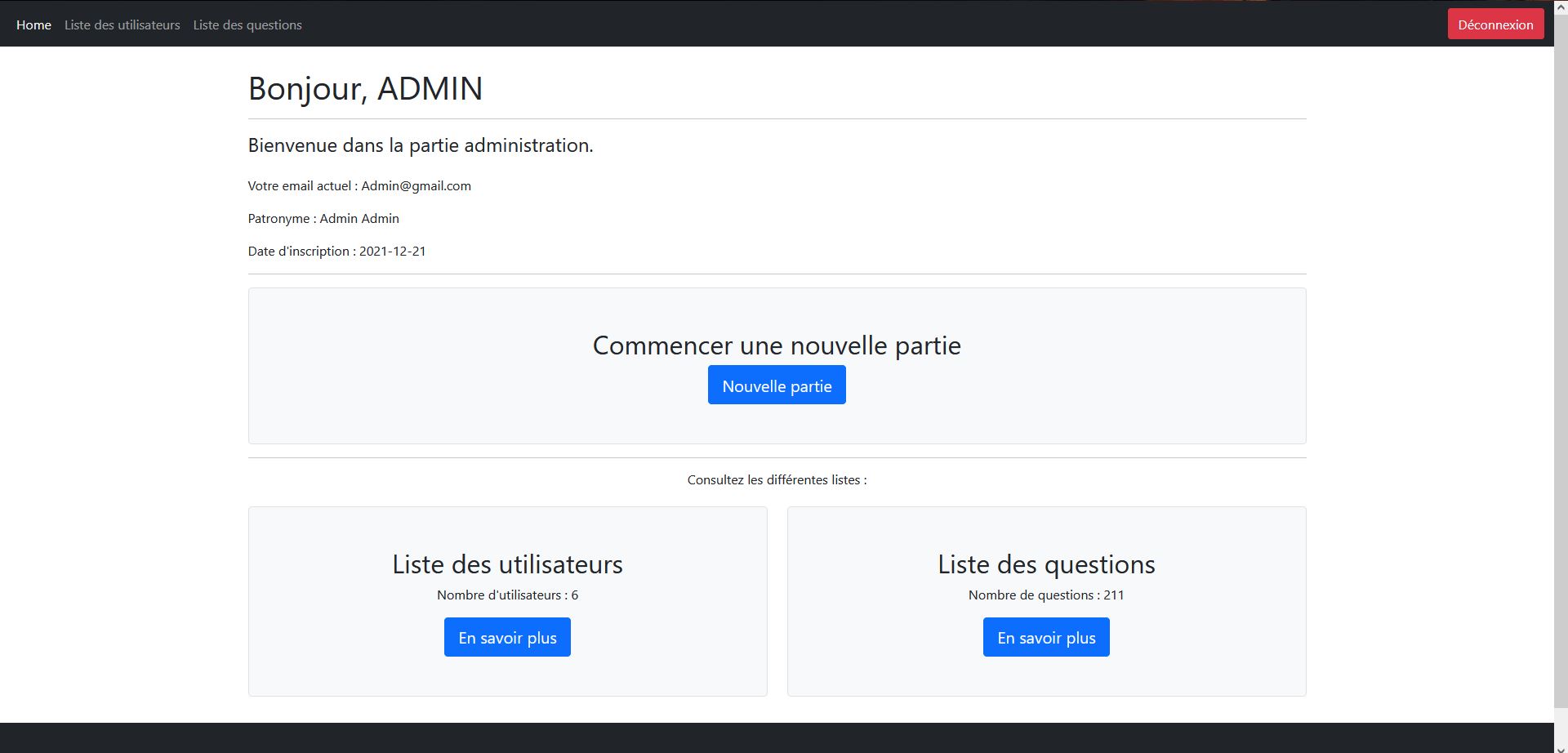Select Date d'inscription : 2021-12-21

tap(336, 252)
